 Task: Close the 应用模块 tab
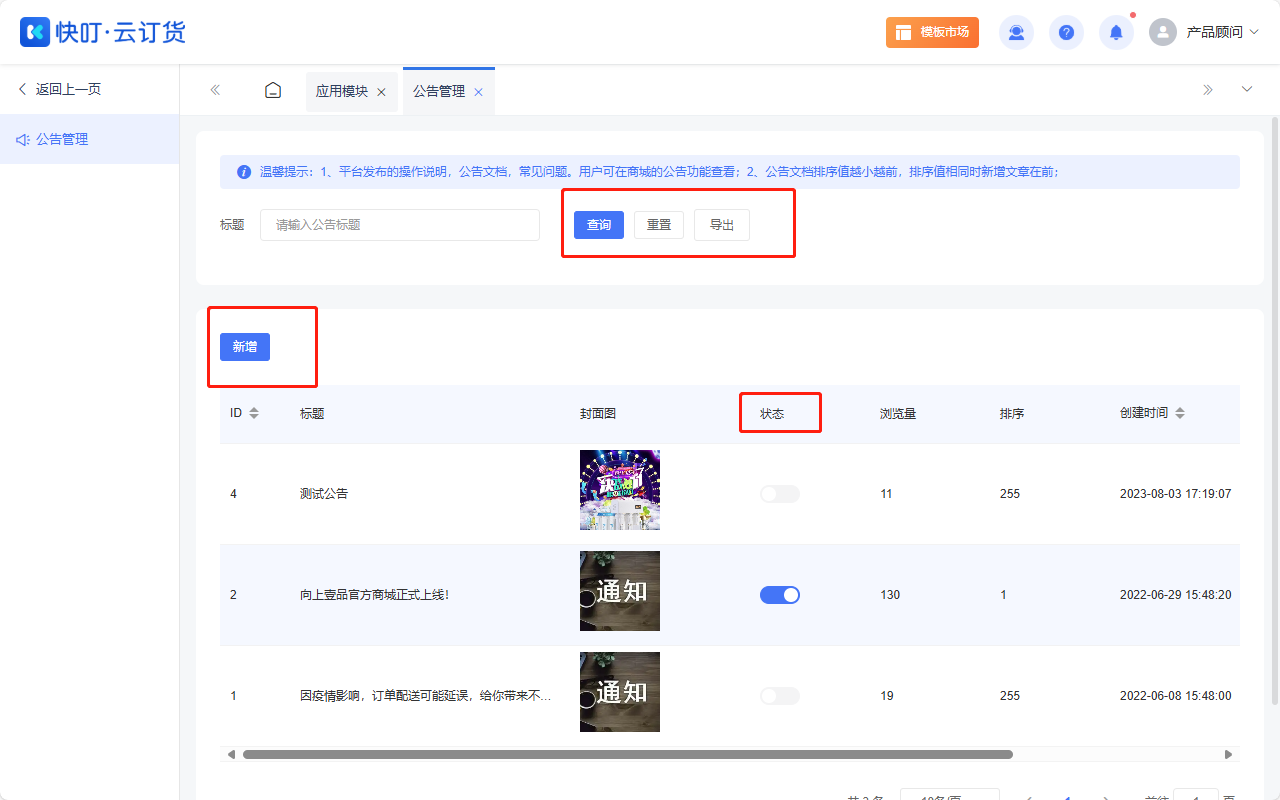[381, 92]
